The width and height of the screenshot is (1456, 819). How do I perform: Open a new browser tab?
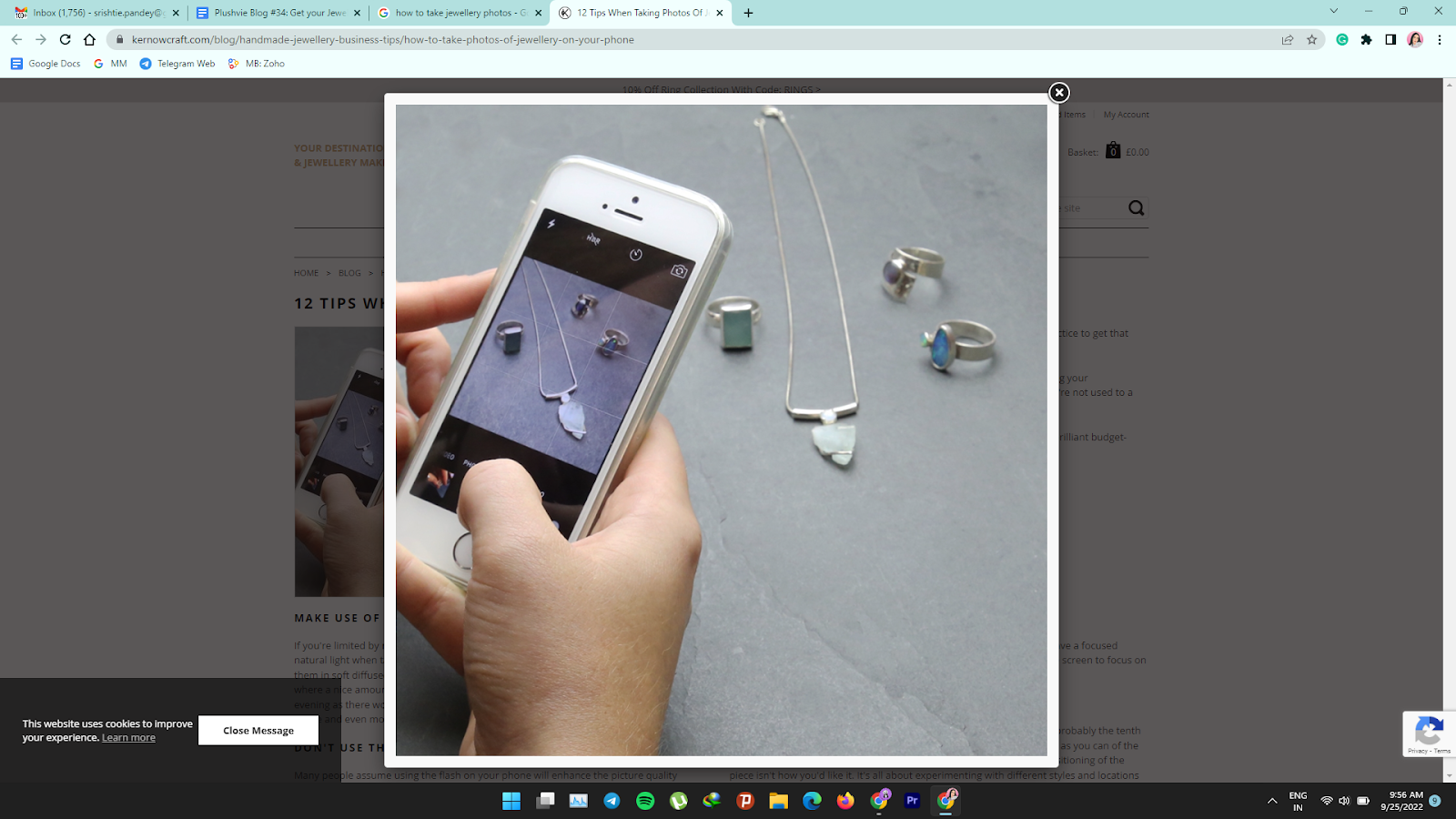[x=748, y=13]
